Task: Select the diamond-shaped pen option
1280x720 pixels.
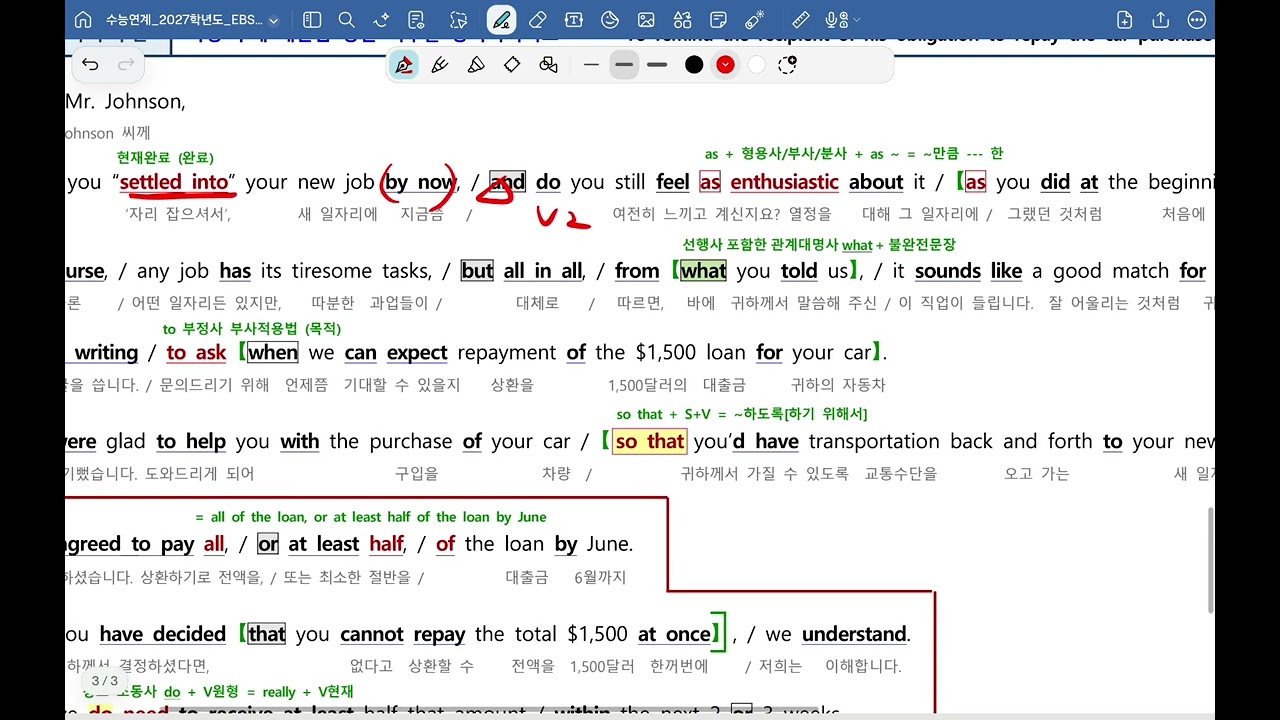Action: click(512, 65)
